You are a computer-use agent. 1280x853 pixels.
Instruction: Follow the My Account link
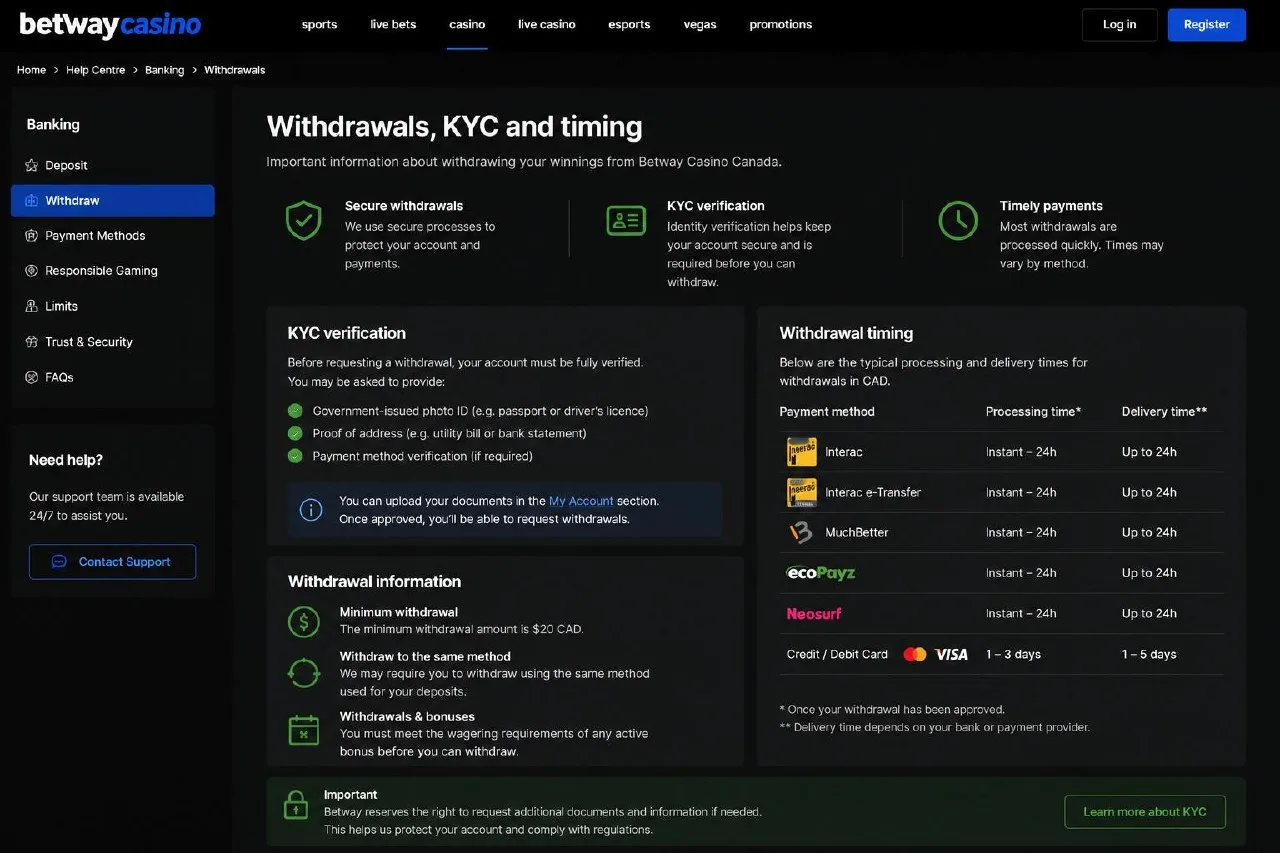581,501
